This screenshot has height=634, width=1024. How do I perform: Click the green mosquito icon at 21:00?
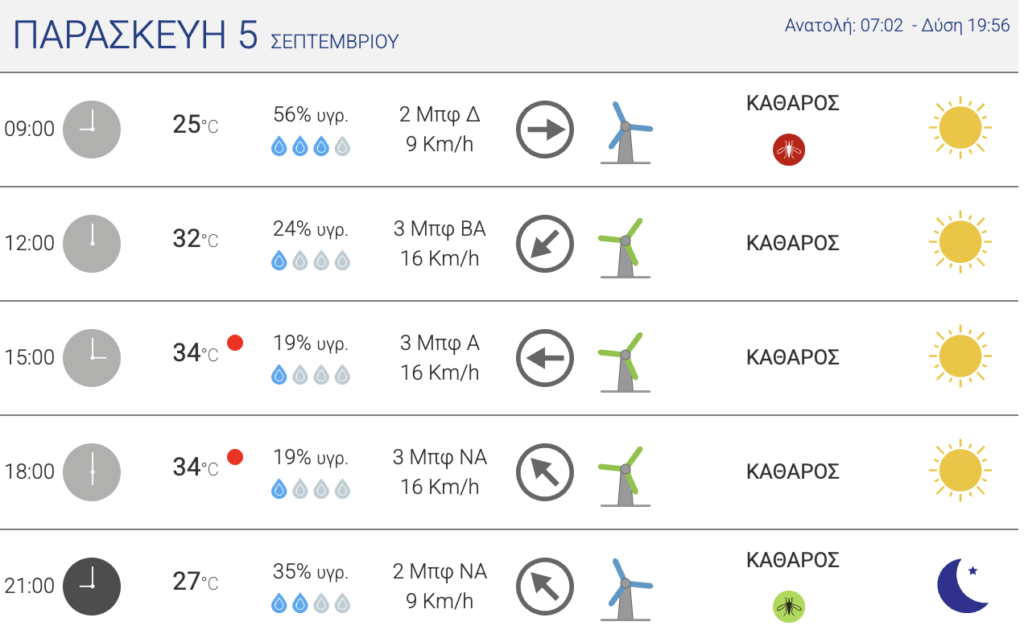(788, 607)
